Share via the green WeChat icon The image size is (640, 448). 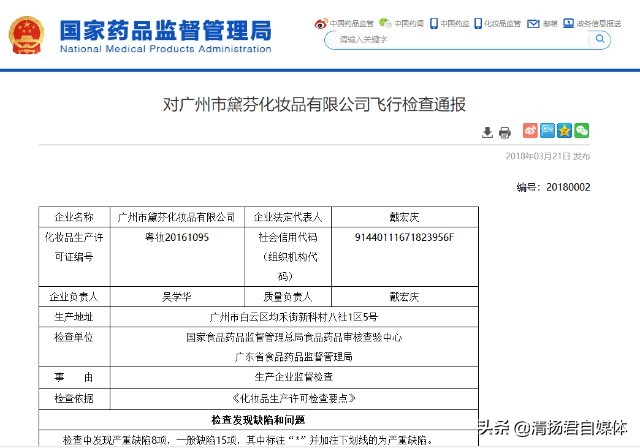tap(582, 131)
